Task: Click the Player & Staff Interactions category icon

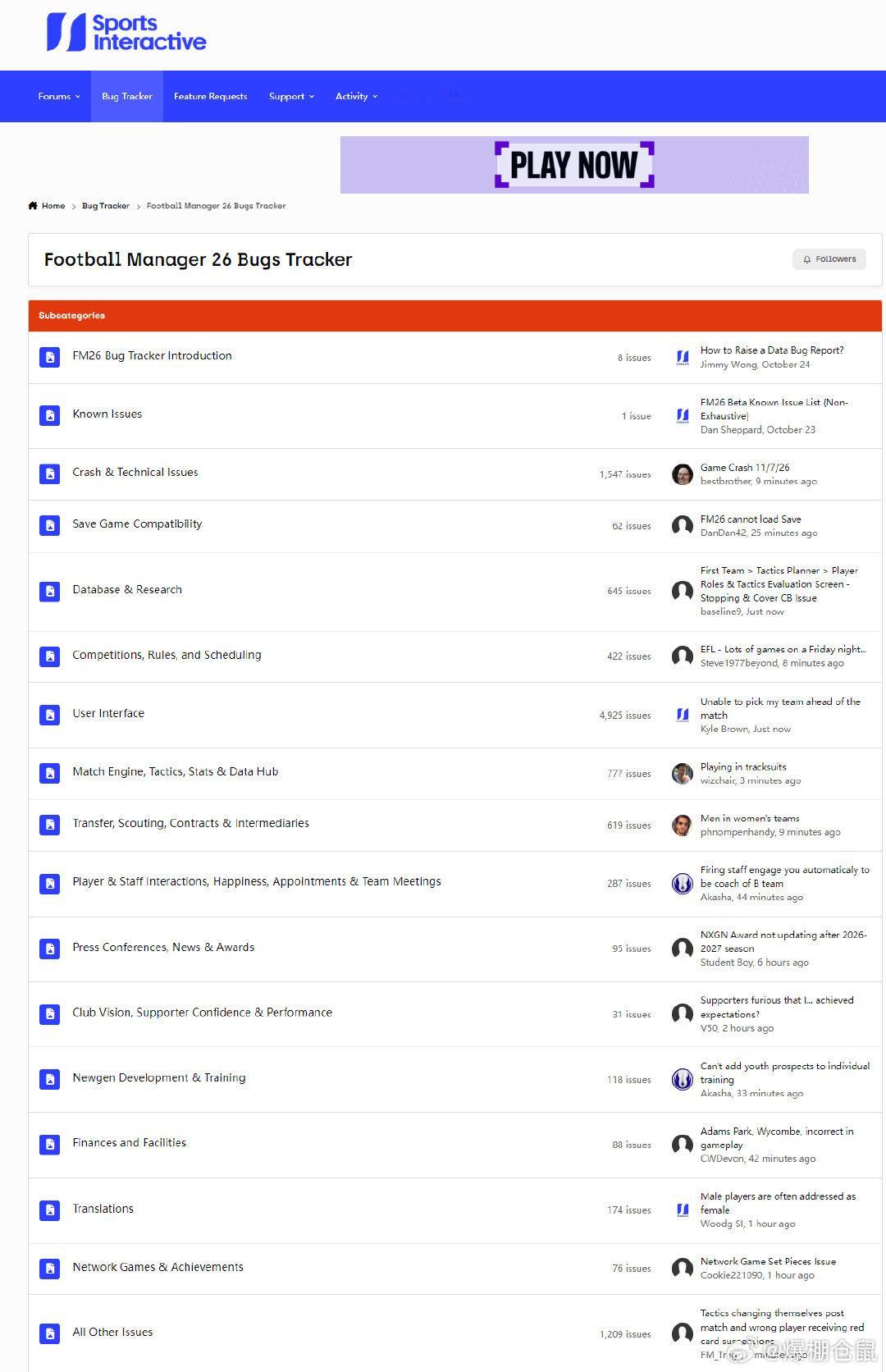Action: [50, 883]
